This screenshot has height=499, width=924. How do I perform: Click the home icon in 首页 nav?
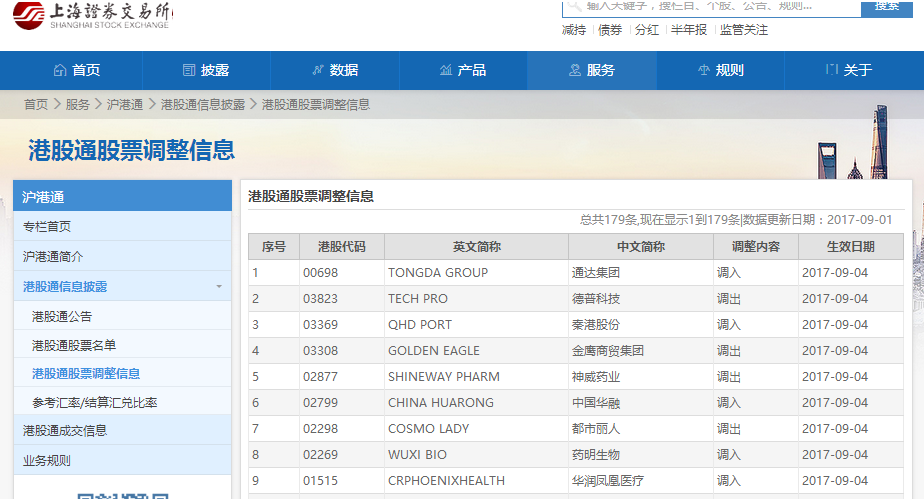(x=60, y=70)
